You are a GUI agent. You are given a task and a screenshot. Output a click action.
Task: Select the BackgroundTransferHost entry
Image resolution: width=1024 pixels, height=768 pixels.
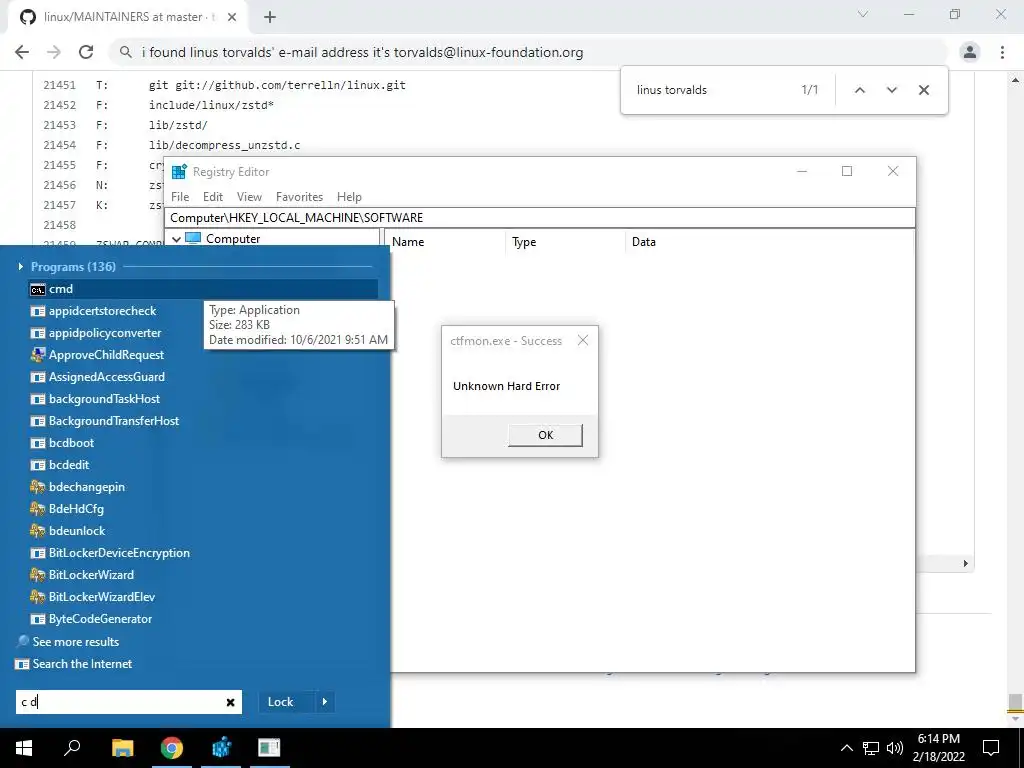click(104, 421)
